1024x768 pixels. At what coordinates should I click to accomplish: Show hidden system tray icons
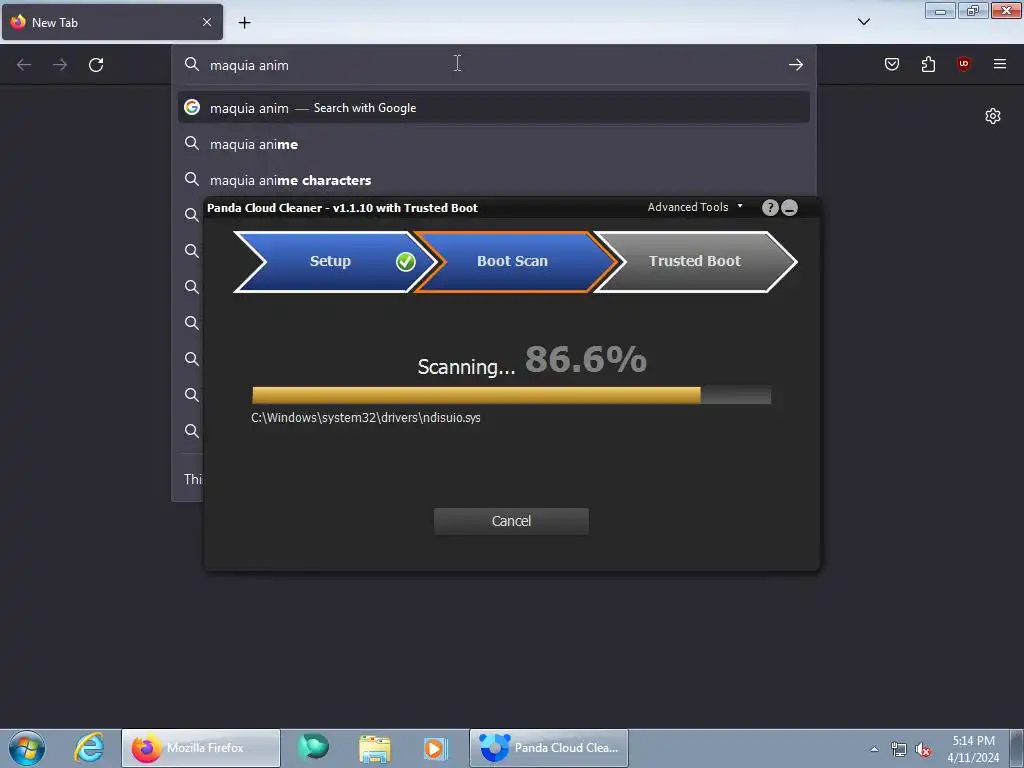874,749
